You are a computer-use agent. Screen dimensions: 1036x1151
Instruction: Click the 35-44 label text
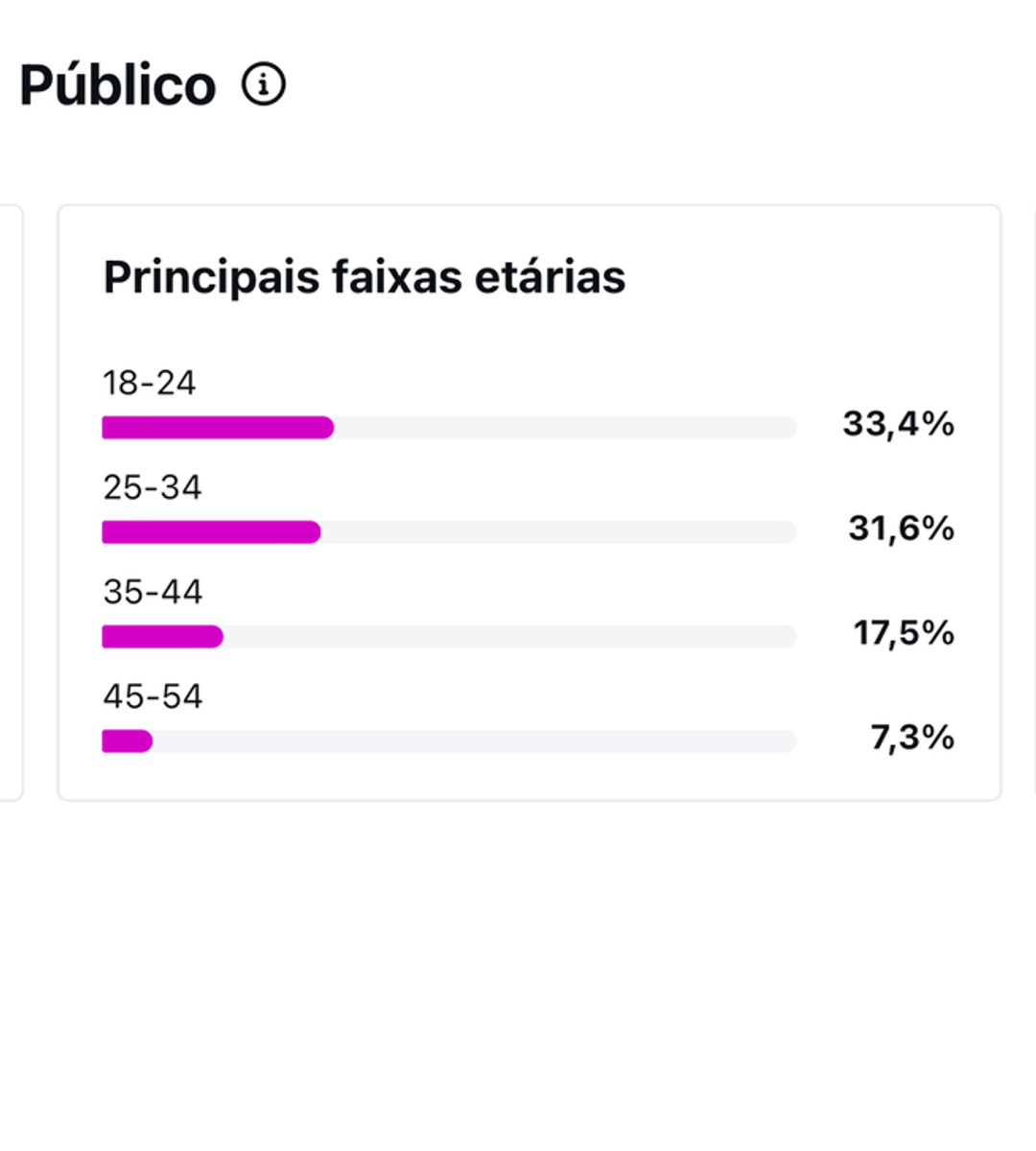[x=152, y=592]
